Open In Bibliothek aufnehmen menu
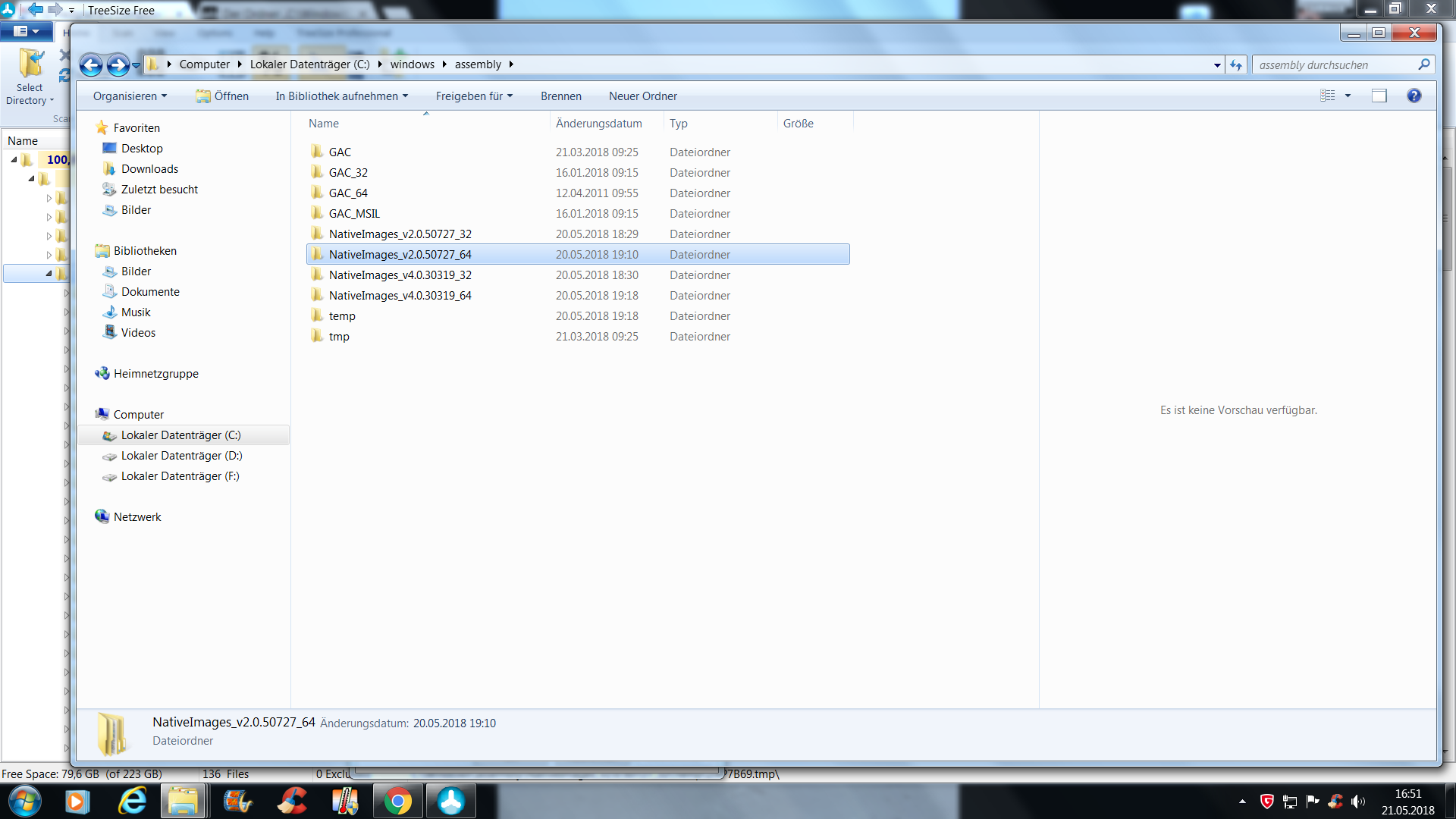The image size is (1456, 819). 341,96
